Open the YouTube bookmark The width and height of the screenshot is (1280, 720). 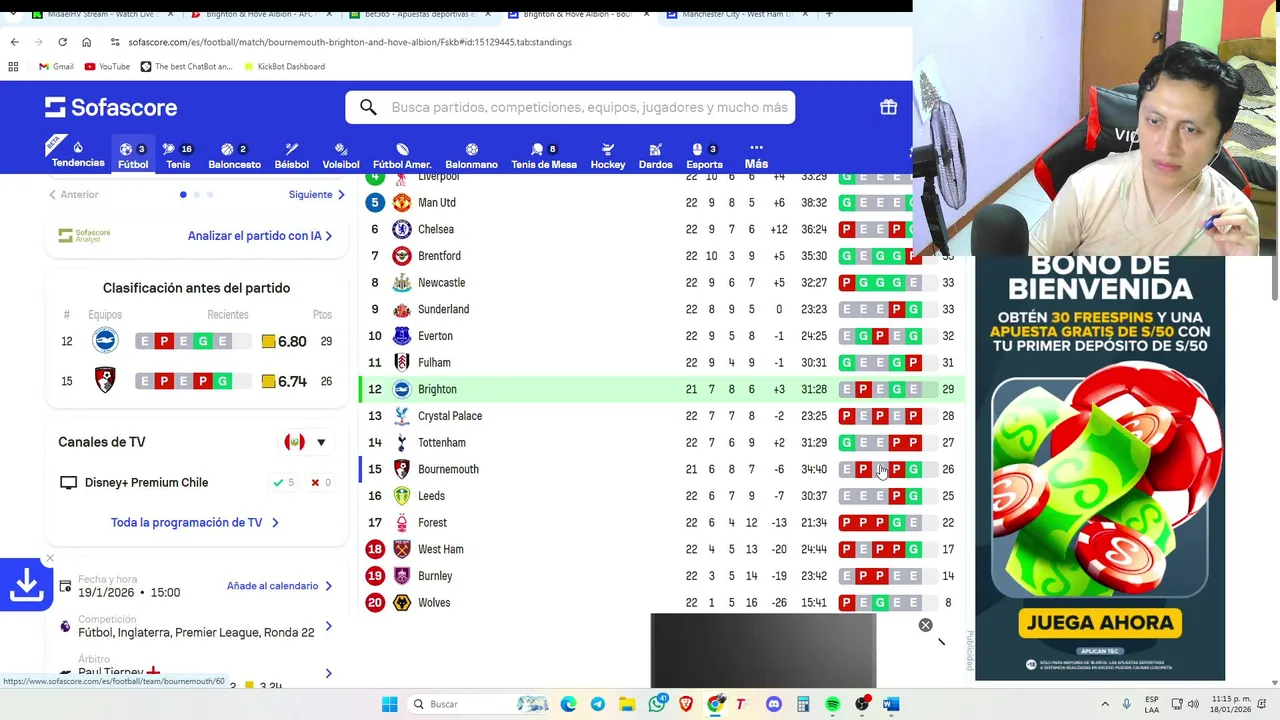point(107,66)
